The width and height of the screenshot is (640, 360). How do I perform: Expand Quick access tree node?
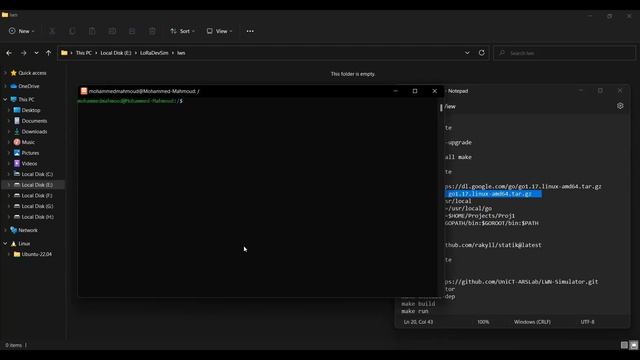[x=5, y=73]
